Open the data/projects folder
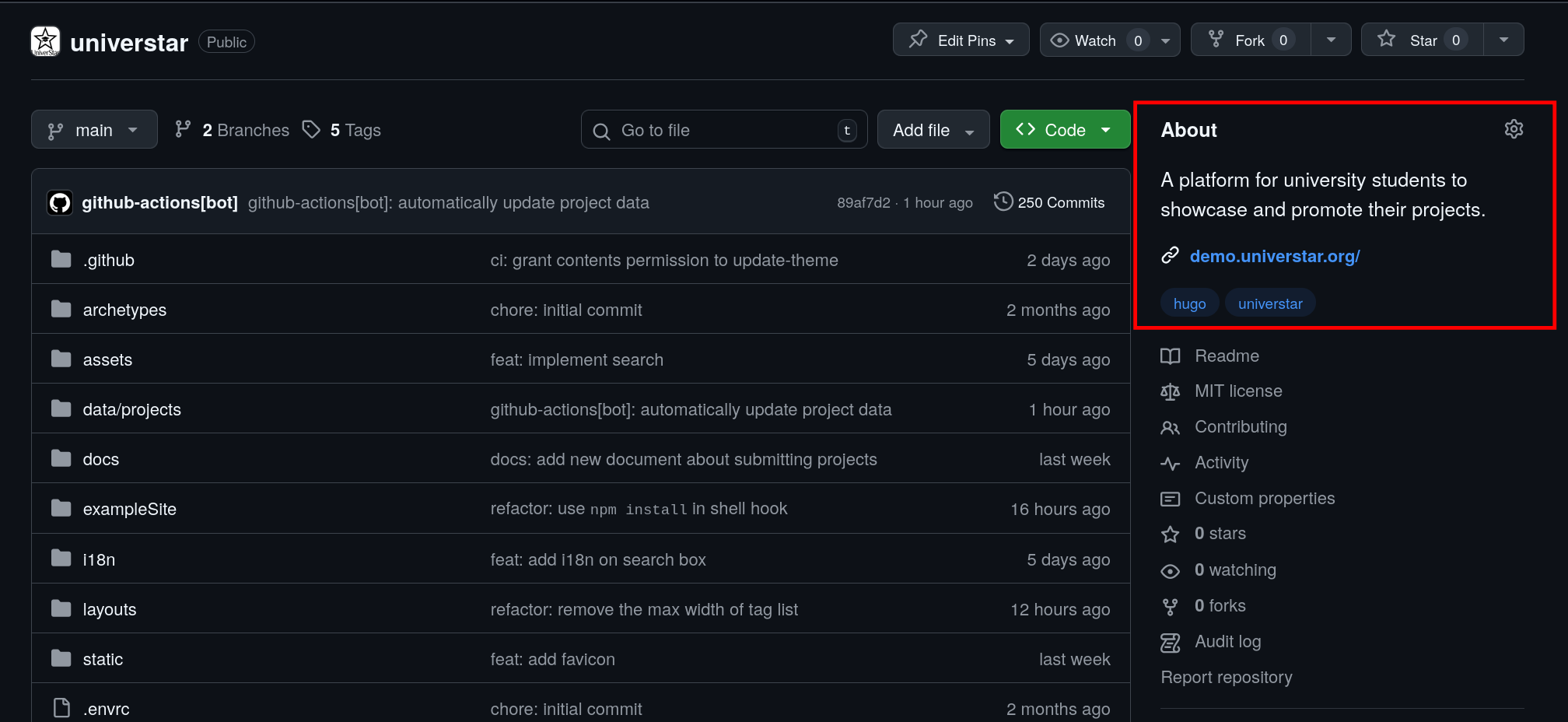This screenshot has height=722, width=1568. pos(131,410)
